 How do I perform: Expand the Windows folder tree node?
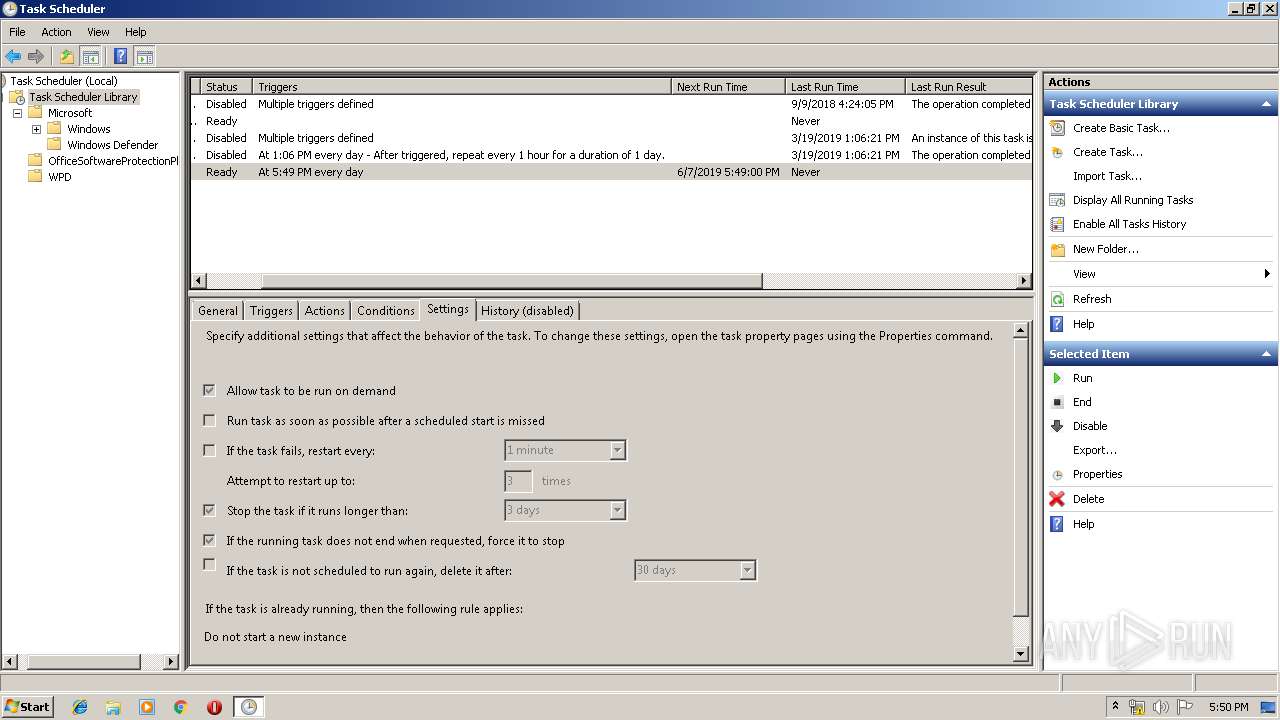pyautogui.click(x=36, y=129)
